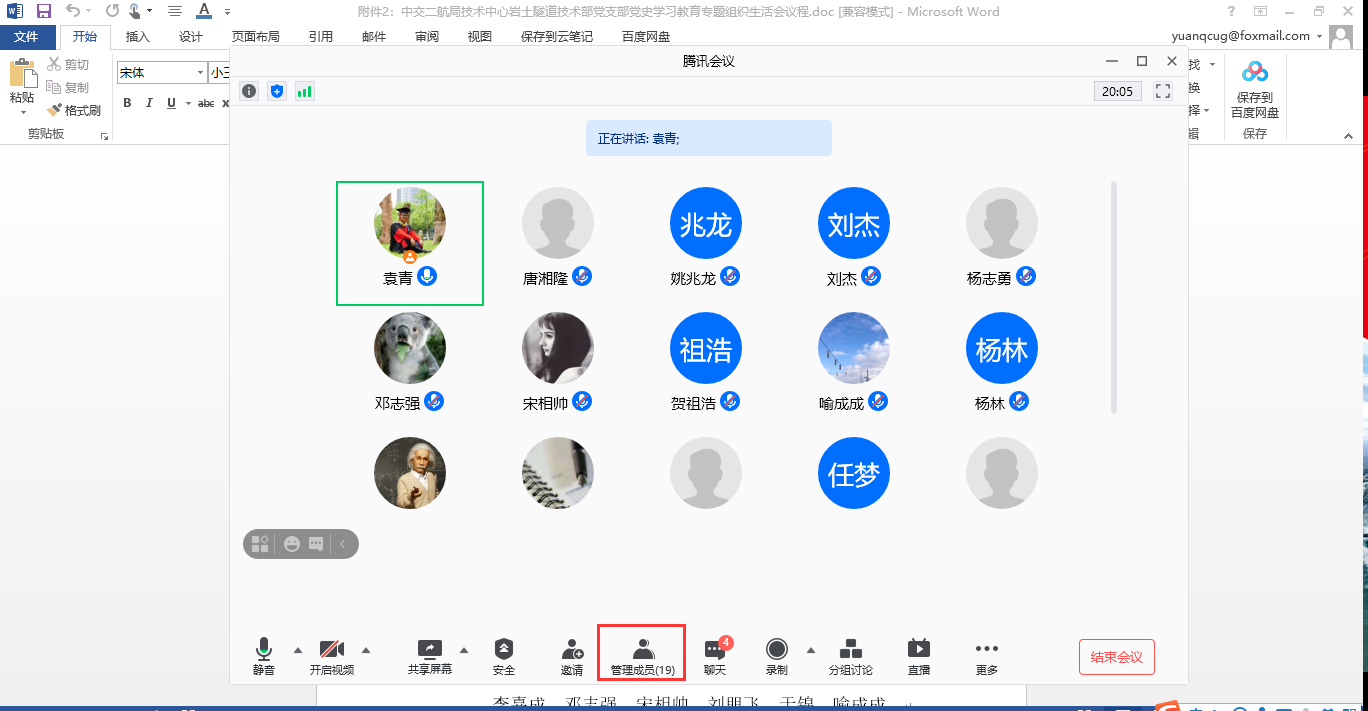Open the font color button in quick access bar
Screen dimensions: 1368x711
(x=204, y=11)
